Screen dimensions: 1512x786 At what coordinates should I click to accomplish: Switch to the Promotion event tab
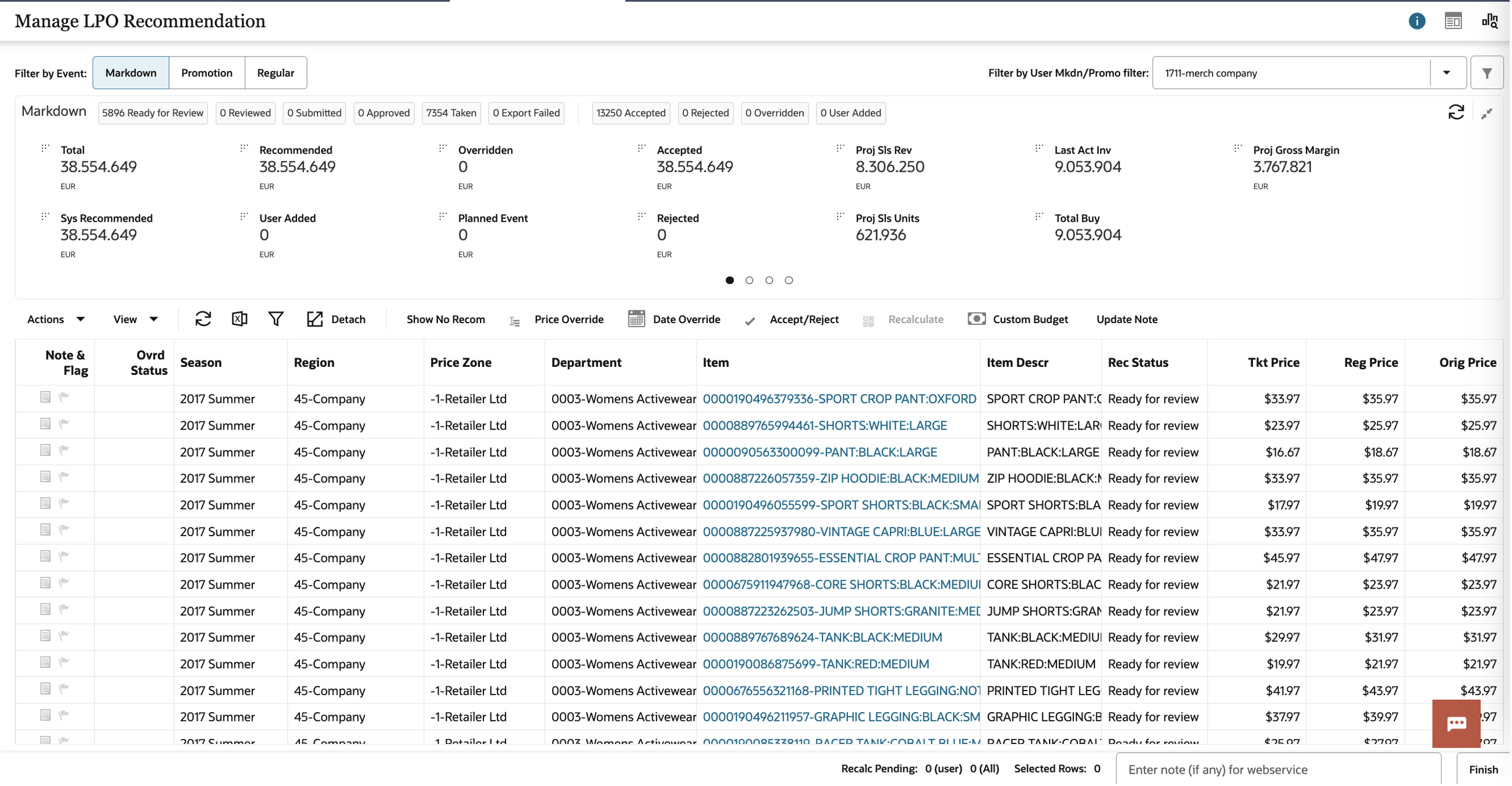point(207,73)
